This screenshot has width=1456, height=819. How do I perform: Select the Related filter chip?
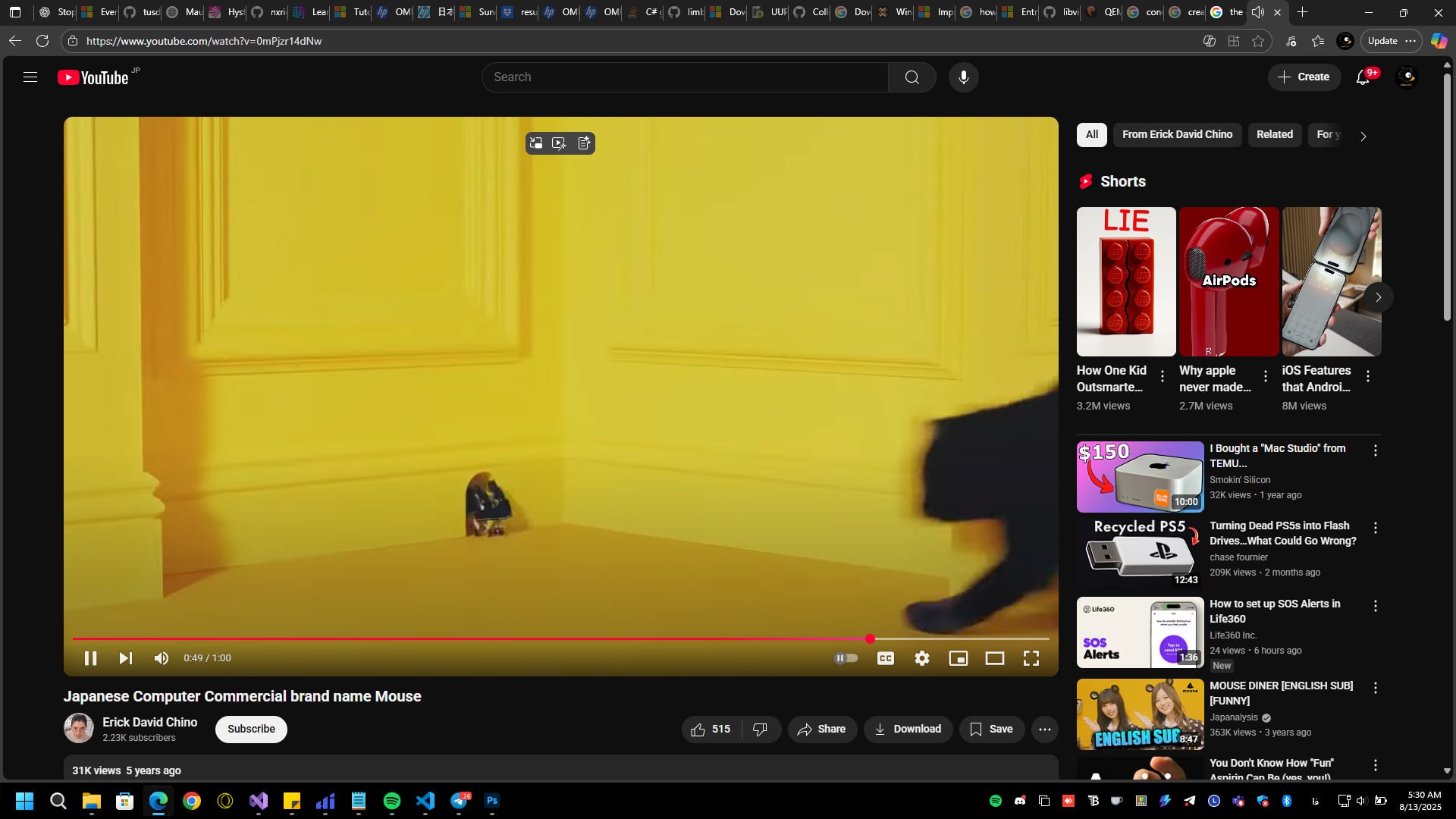tap(1274, 135)
